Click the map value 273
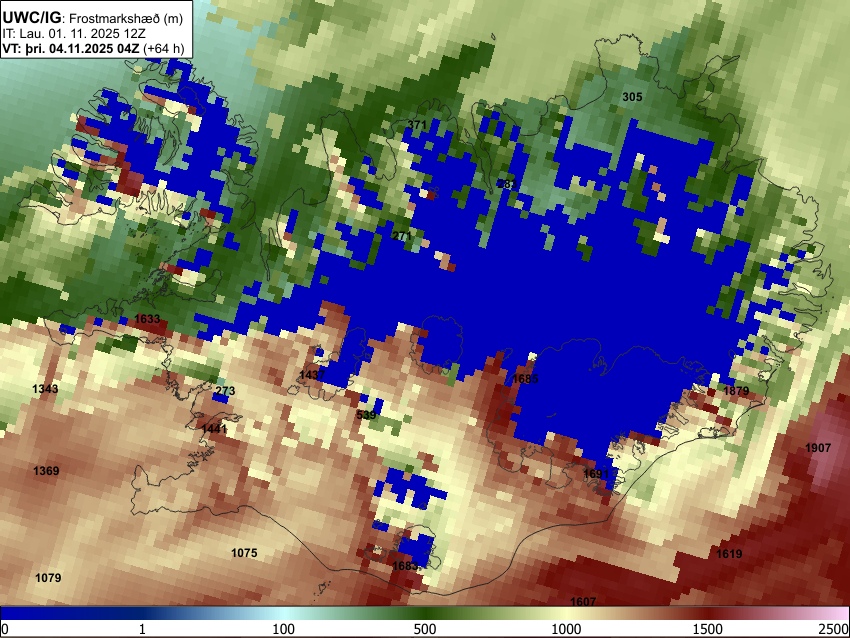The width and height of the screenshot is (850, 638). pos(225,390)
